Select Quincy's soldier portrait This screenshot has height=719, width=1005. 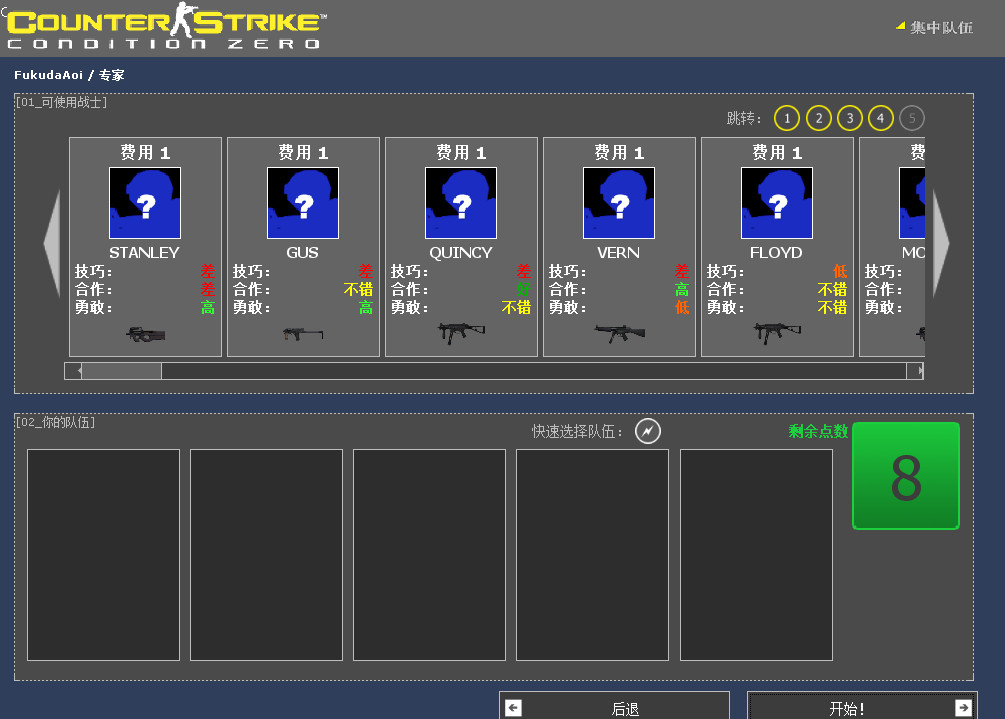460,202
